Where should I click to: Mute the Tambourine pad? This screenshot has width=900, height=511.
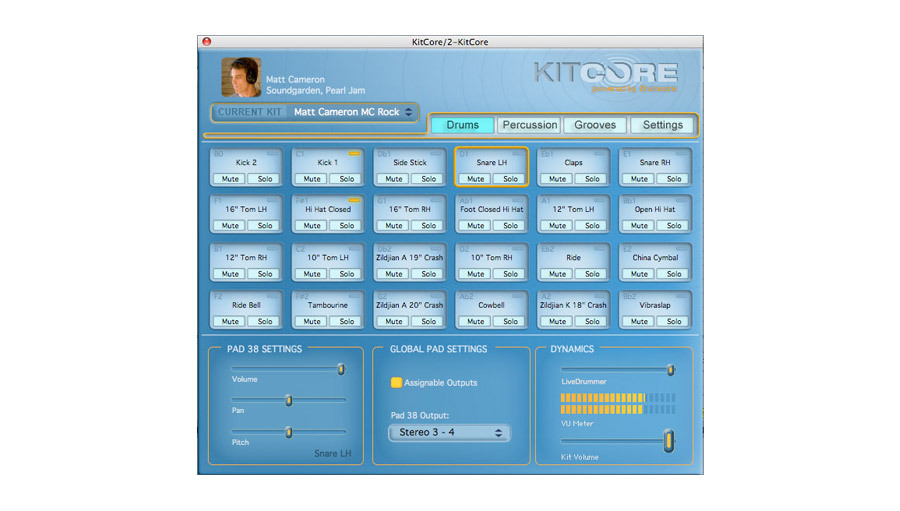coord(312,322)
